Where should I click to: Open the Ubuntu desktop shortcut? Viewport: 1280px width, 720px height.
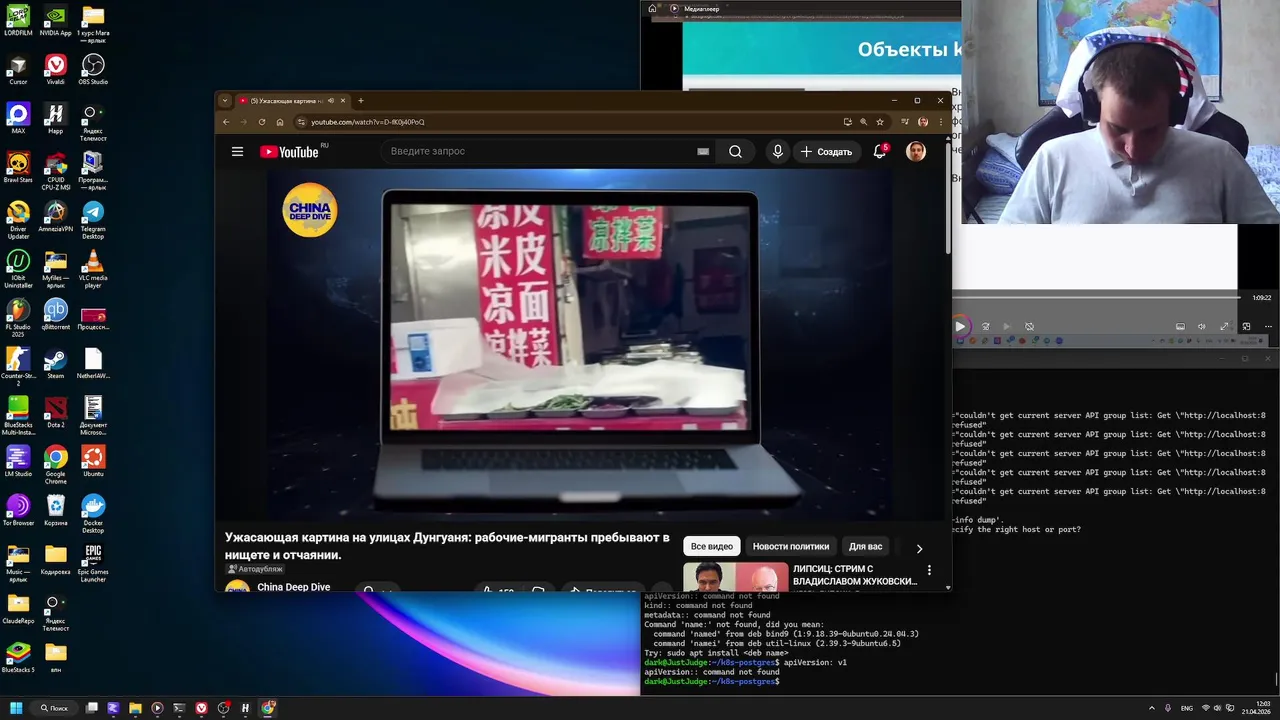click(x=93, y=461)
